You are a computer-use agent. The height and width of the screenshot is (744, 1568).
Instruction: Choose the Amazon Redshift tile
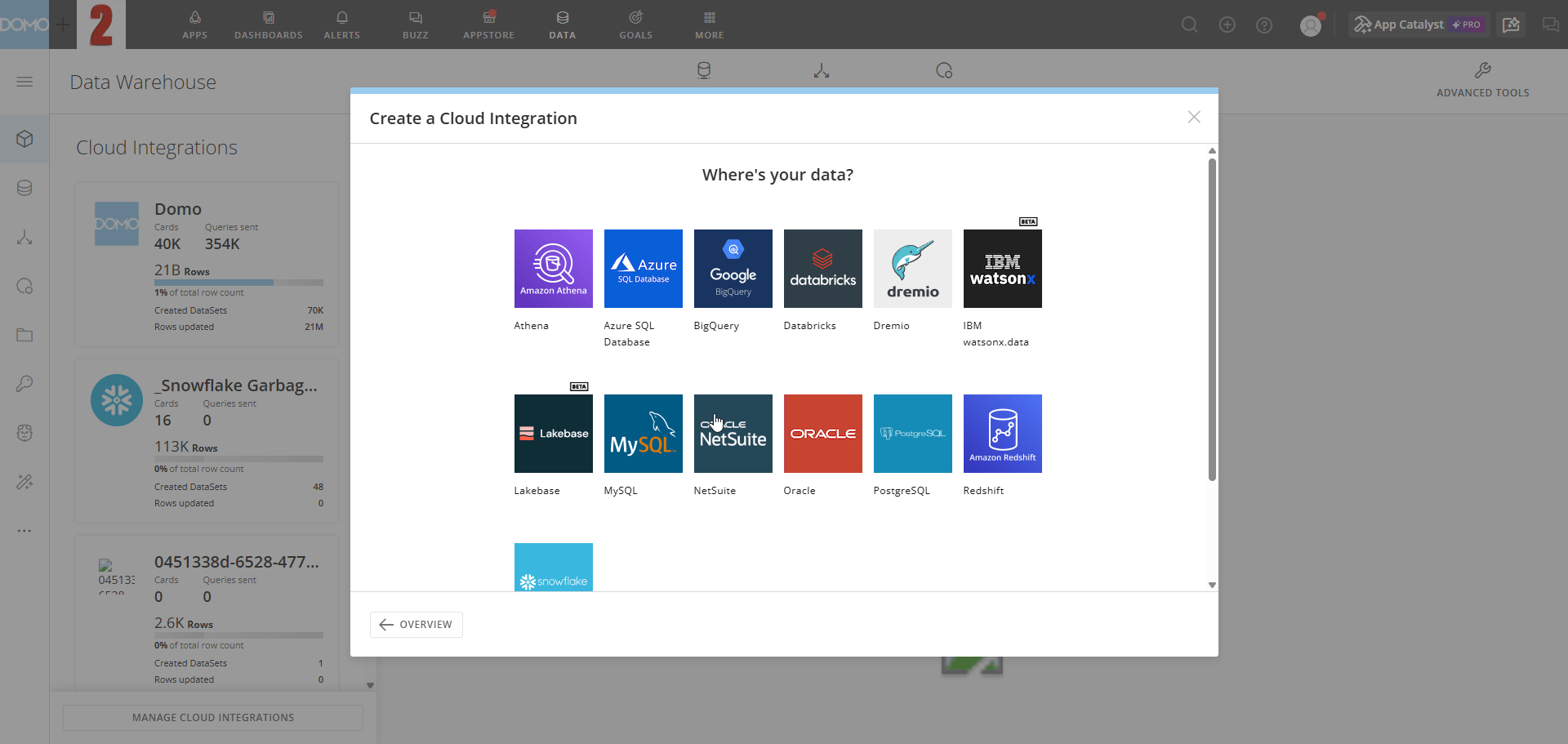[1002, 434]
